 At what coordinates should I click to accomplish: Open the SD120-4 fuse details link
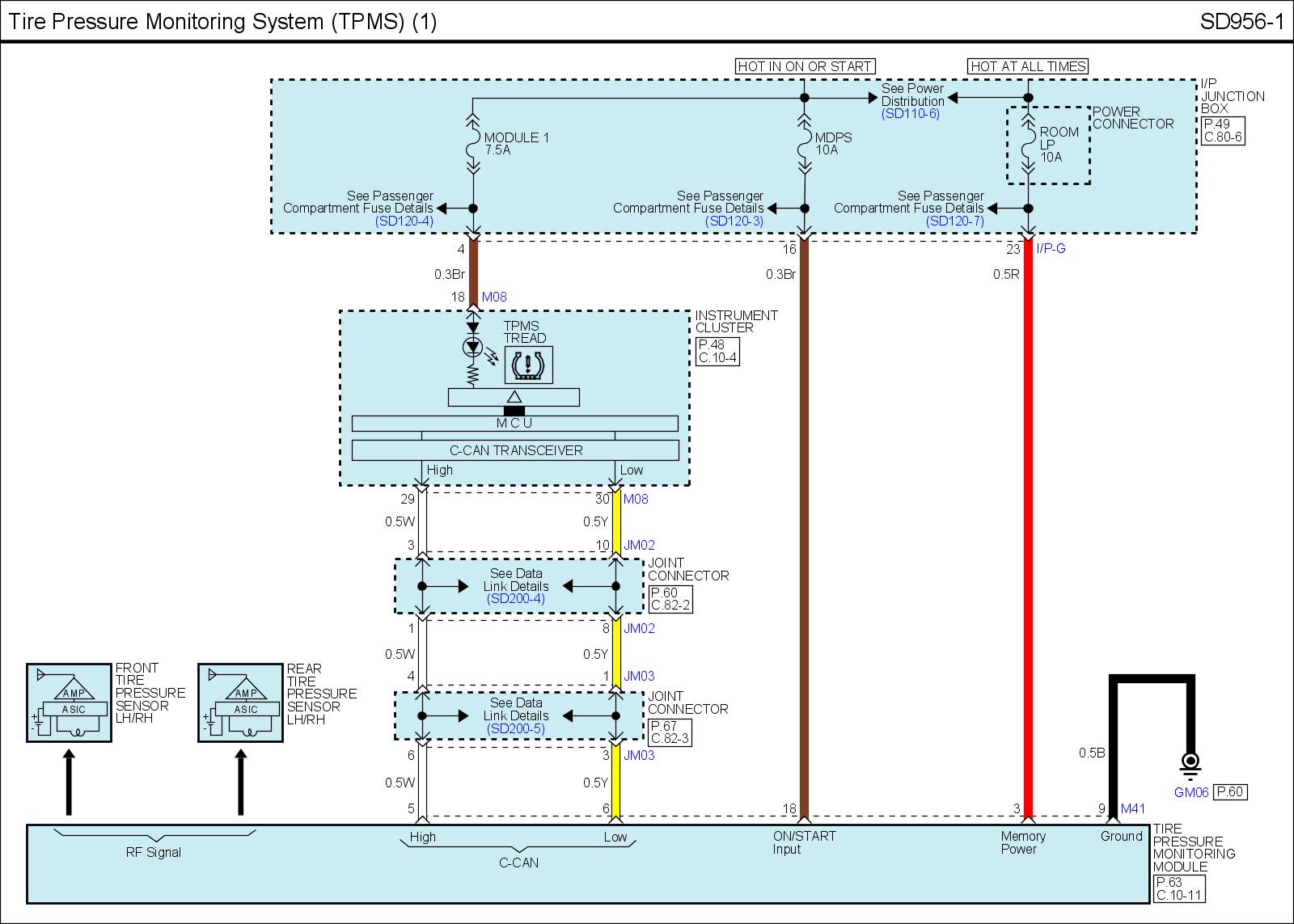404,221
